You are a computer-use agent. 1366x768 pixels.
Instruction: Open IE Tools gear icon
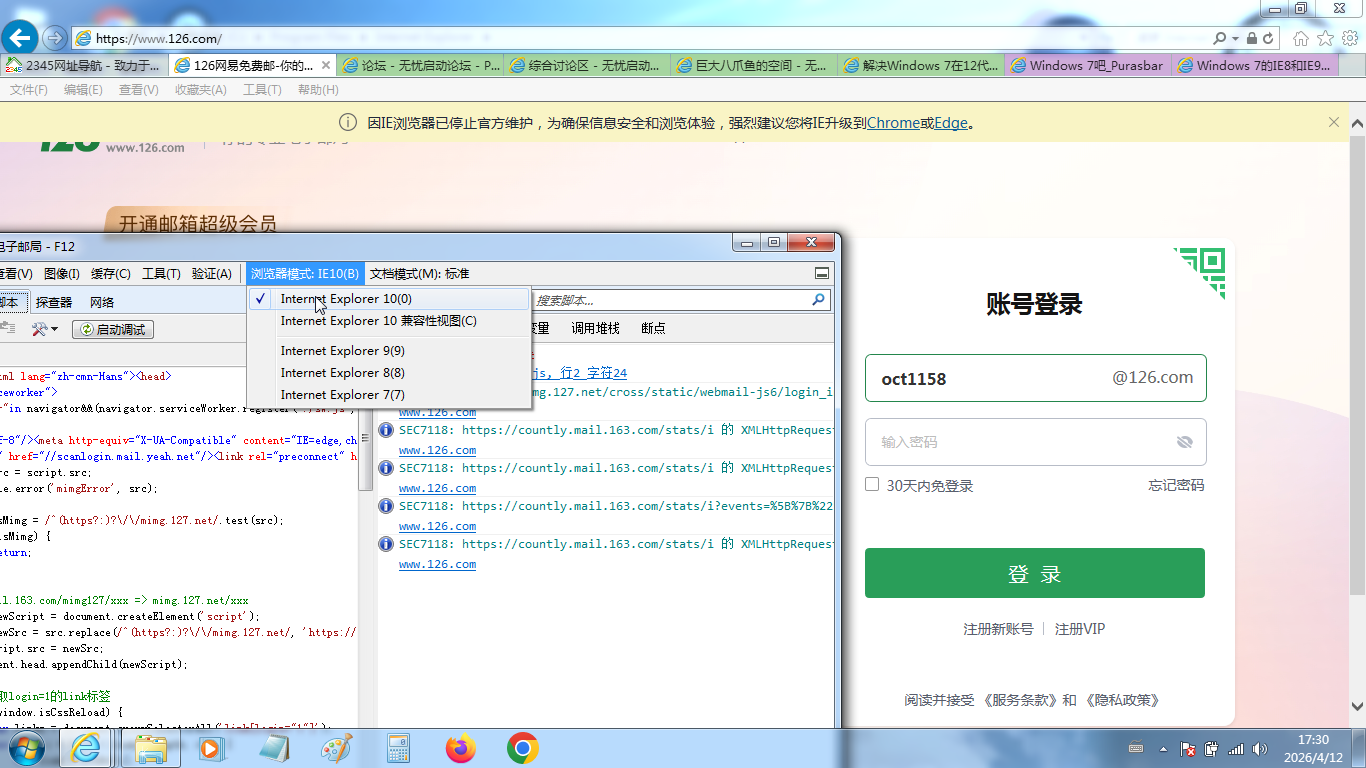click(x=1349, y=38)
